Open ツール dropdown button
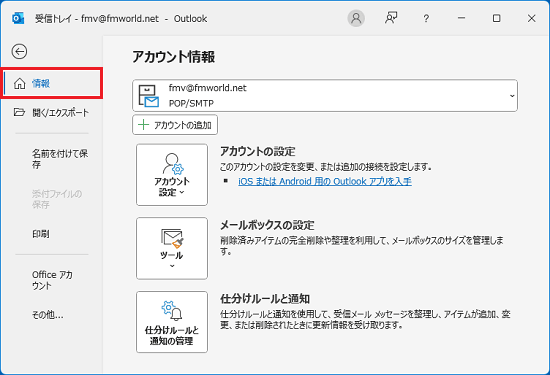 pos(172,248)
